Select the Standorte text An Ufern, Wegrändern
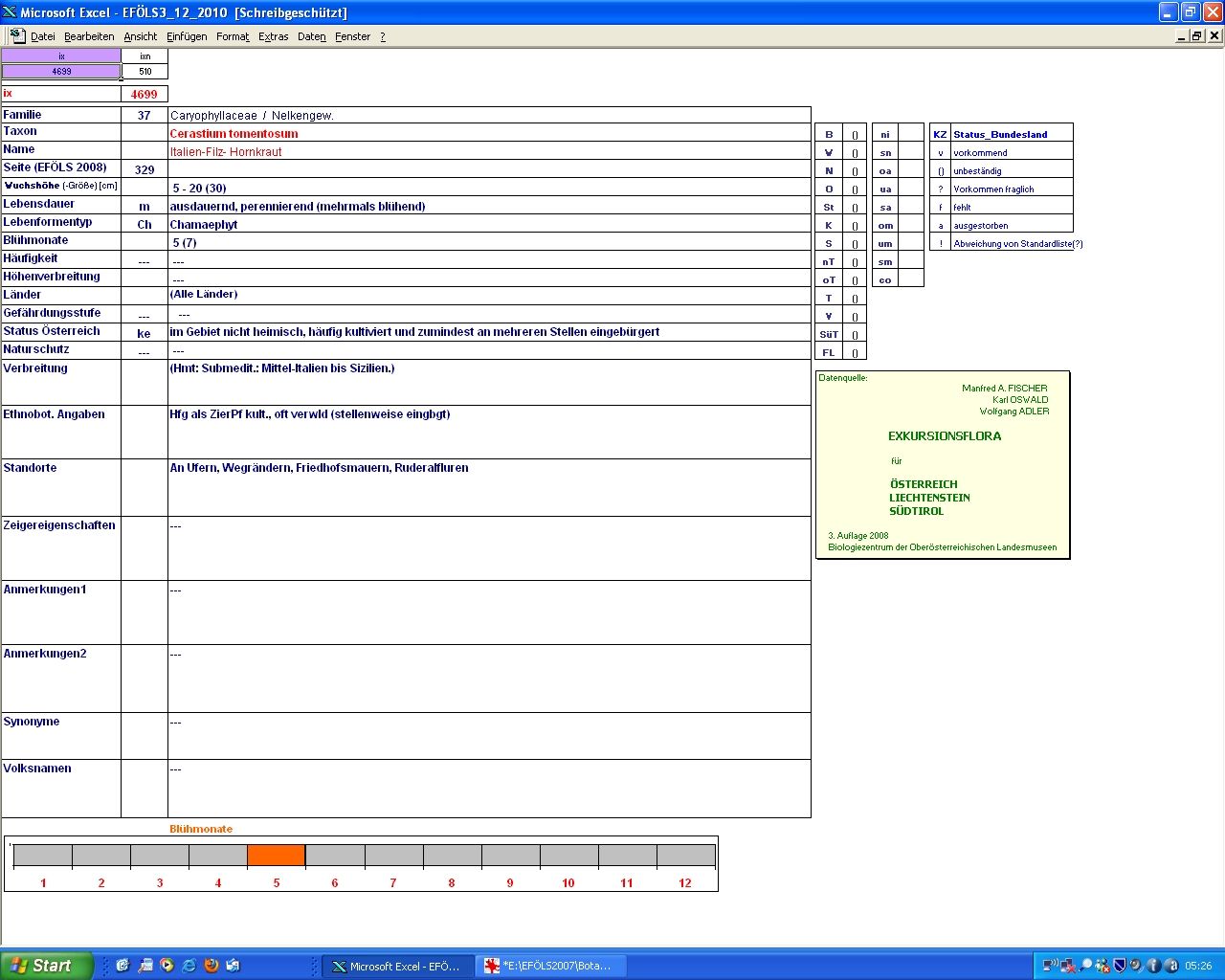Screen dimensions: 1225x980 pyautogui.click(x=489, y=487)
